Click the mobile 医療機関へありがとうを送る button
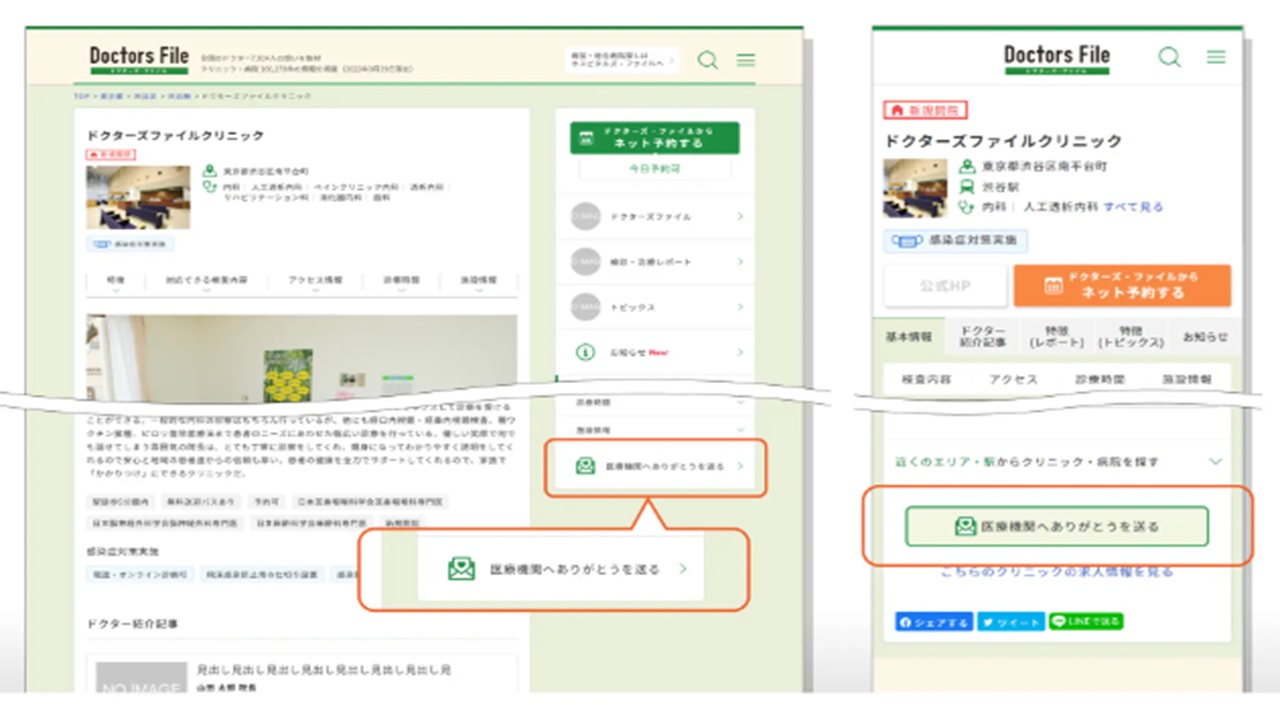The image size is (1280, 720). (1057, 526)
